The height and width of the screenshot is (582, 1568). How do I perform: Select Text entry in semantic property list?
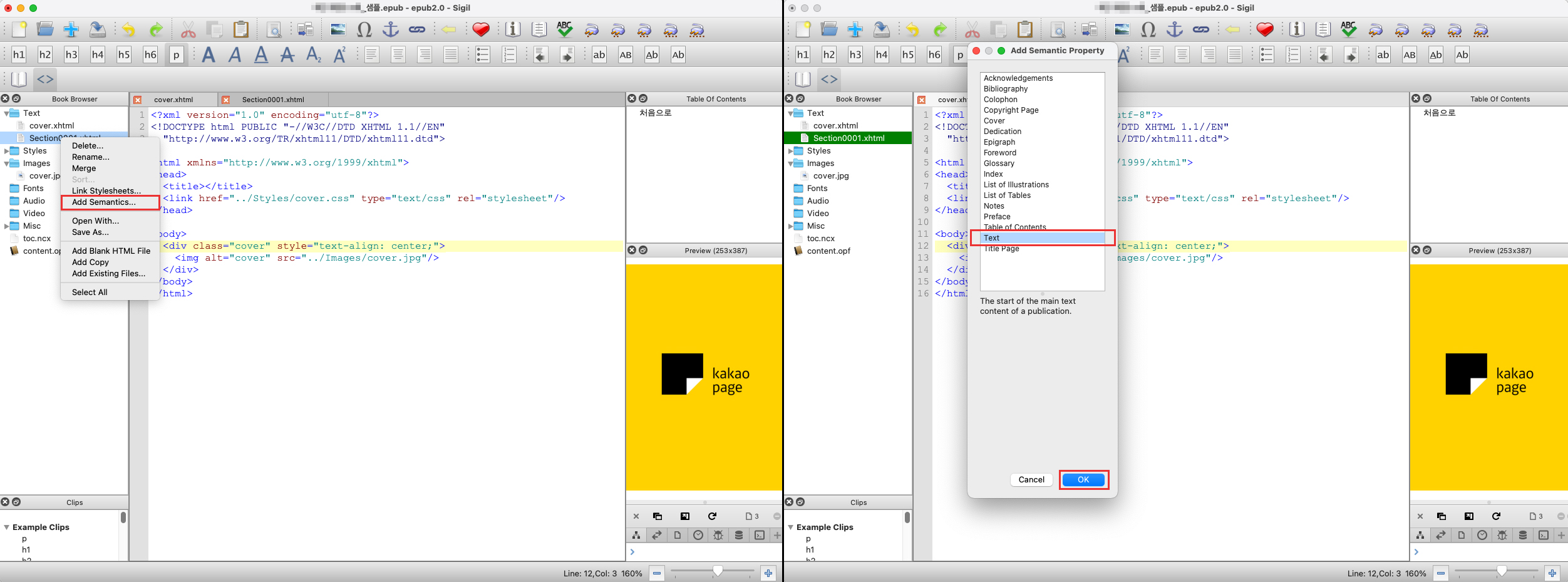click(x=1042, y=238)
